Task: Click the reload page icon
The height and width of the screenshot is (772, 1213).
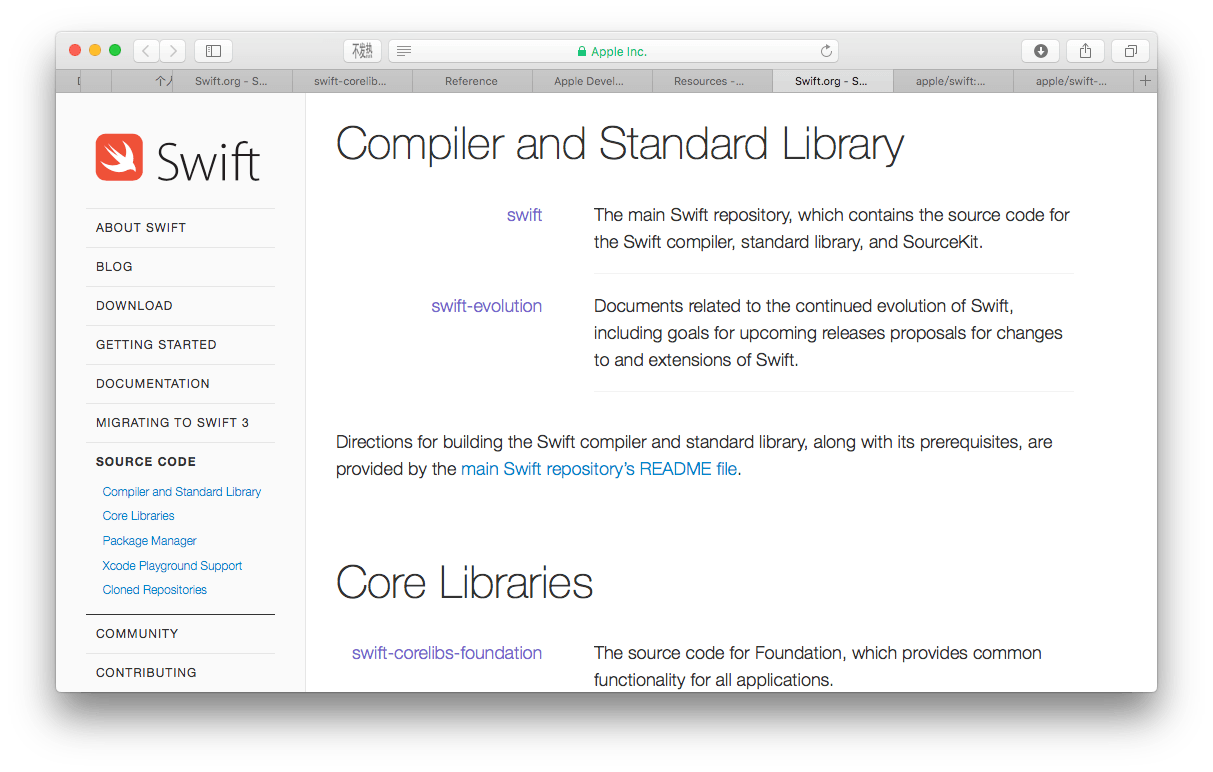Action: (x=826, y=51)
